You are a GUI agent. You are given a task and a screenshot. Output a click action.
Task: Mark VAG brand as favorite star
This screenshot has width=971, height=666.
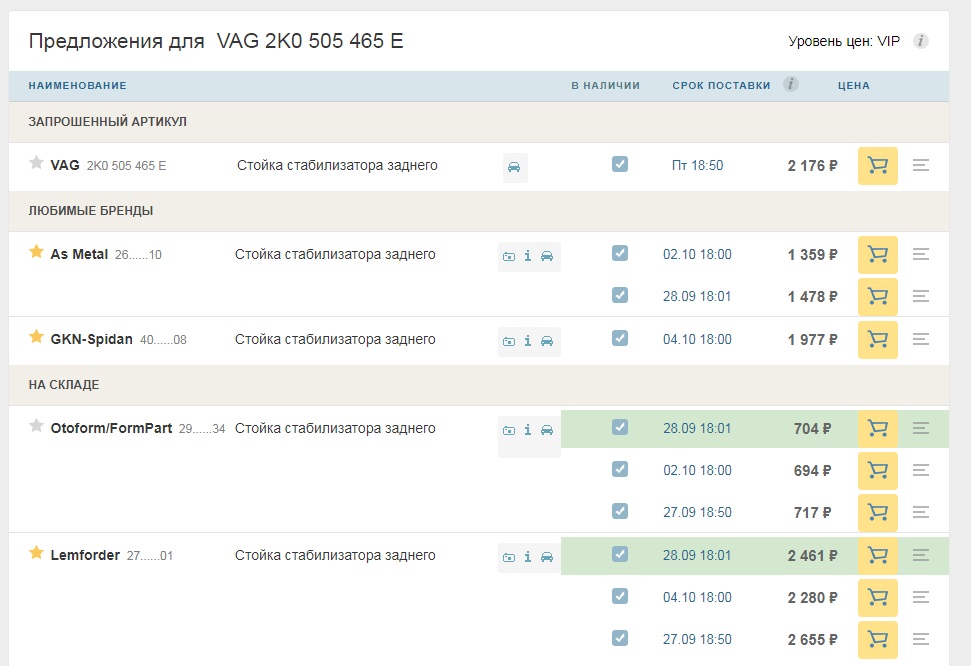(37, 163)
